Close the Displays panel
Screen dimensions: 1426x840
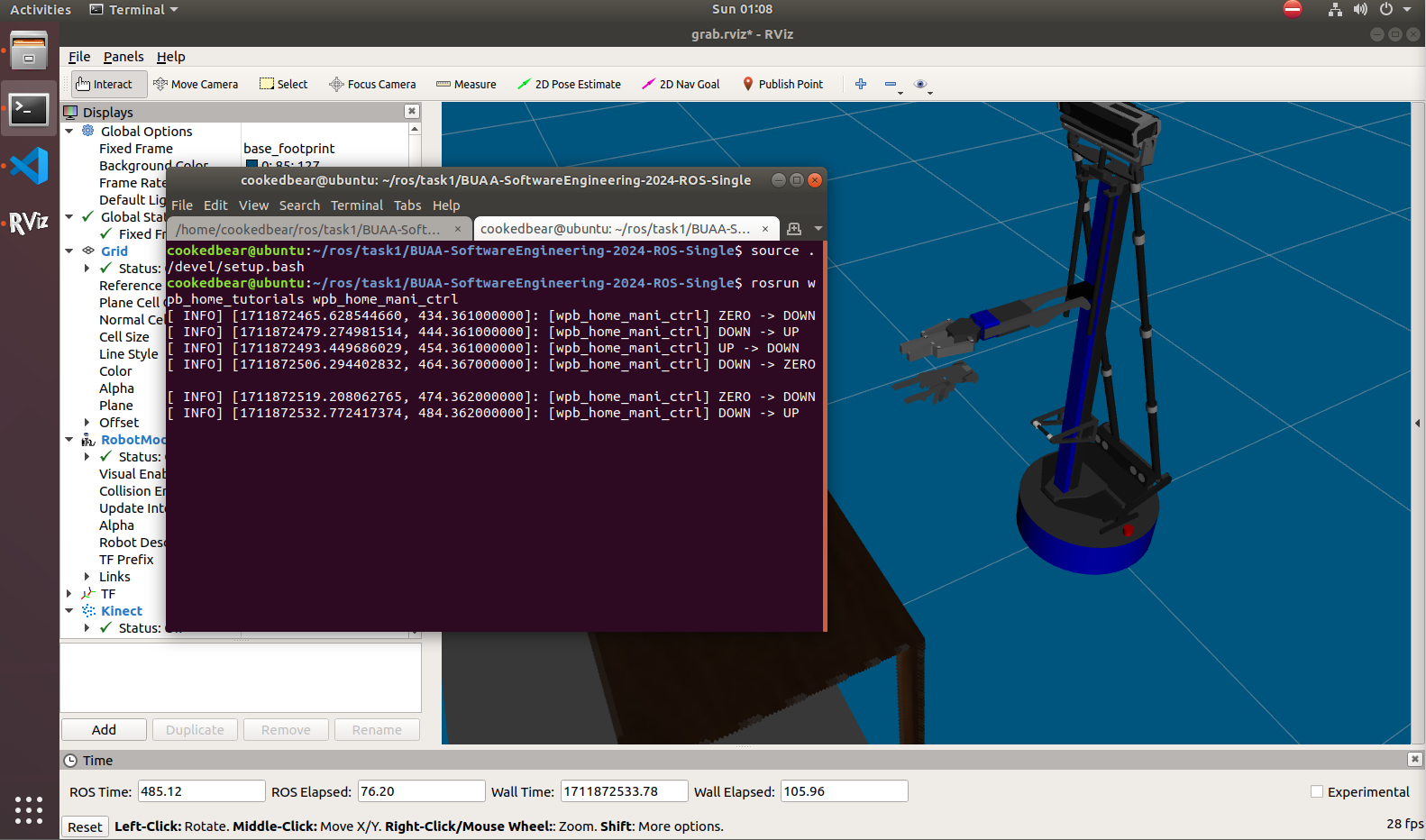click(x=412, y=111)
